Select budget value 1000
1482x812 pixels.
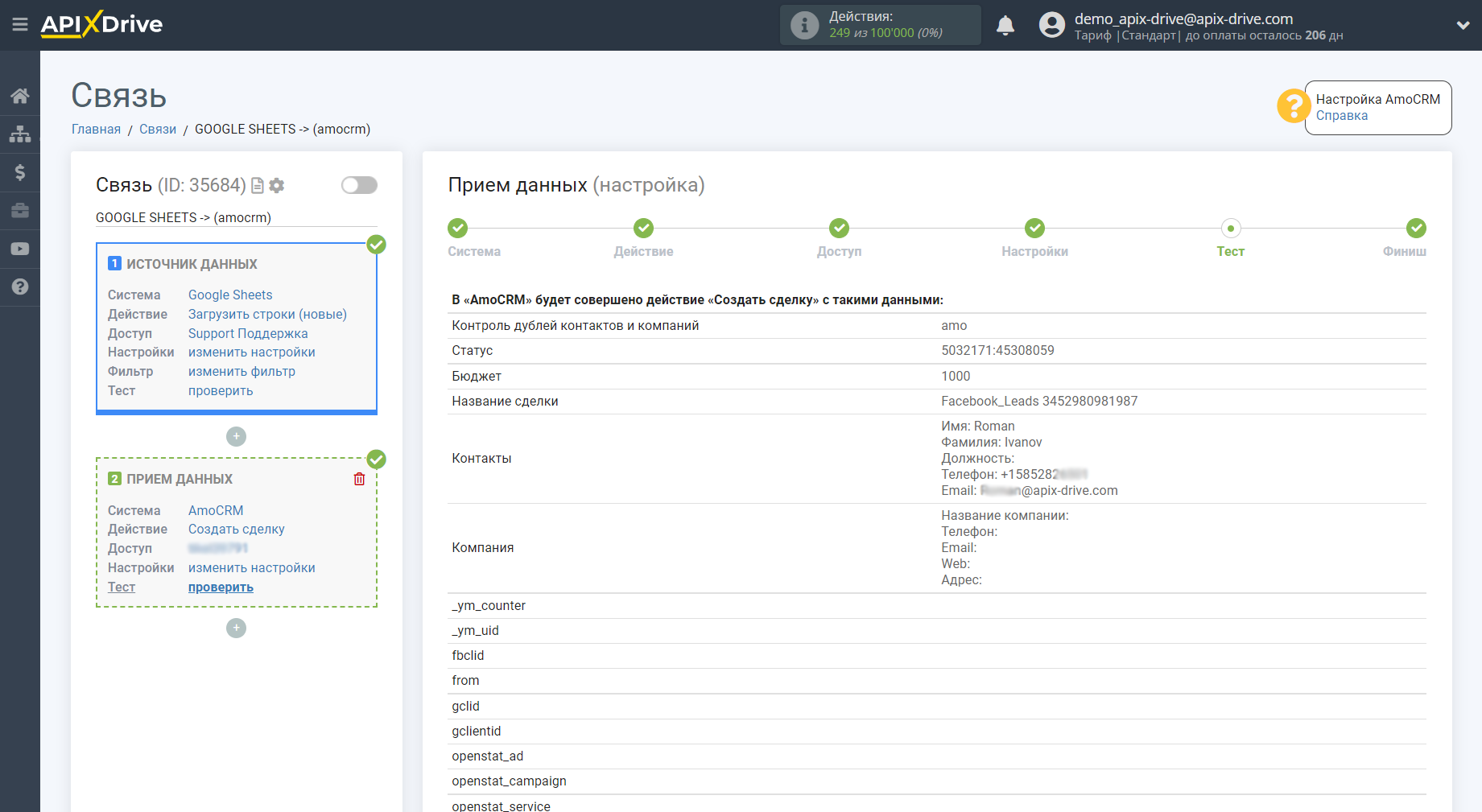pos(956,376)
